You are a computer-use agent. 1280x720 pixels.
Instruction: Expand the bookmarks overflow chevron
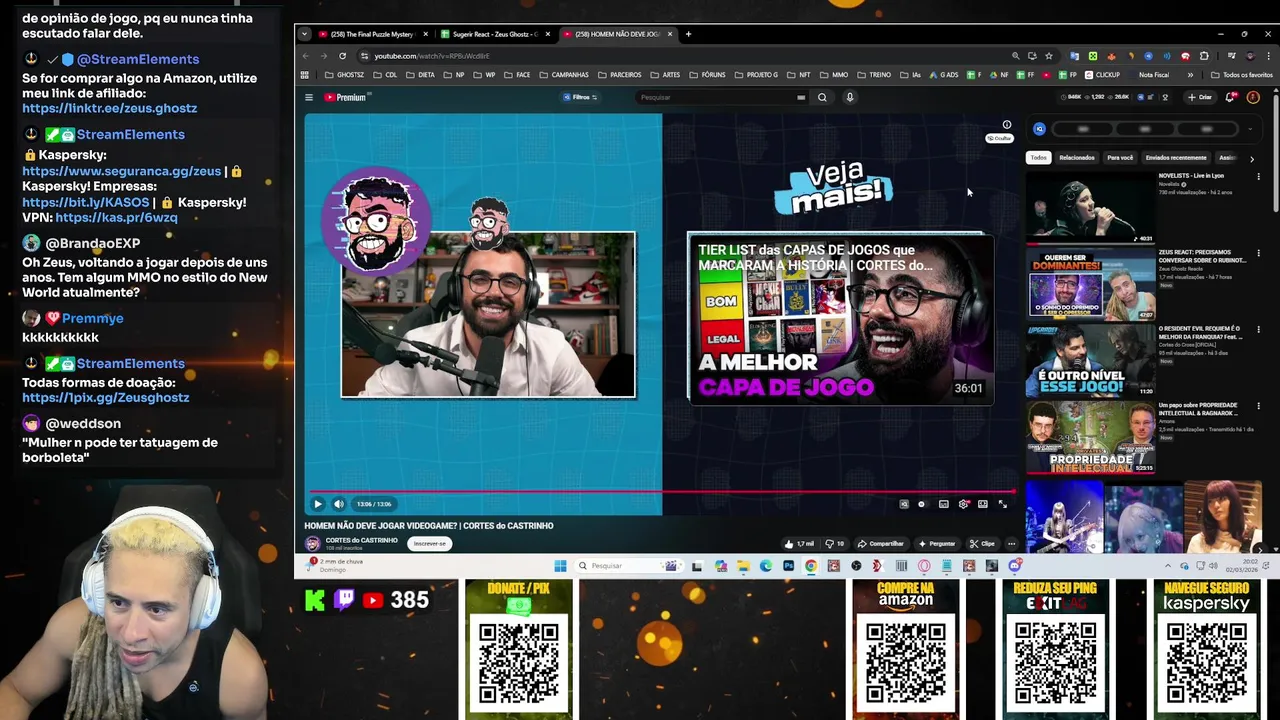pyautogui.click(x=1190, y=75)
